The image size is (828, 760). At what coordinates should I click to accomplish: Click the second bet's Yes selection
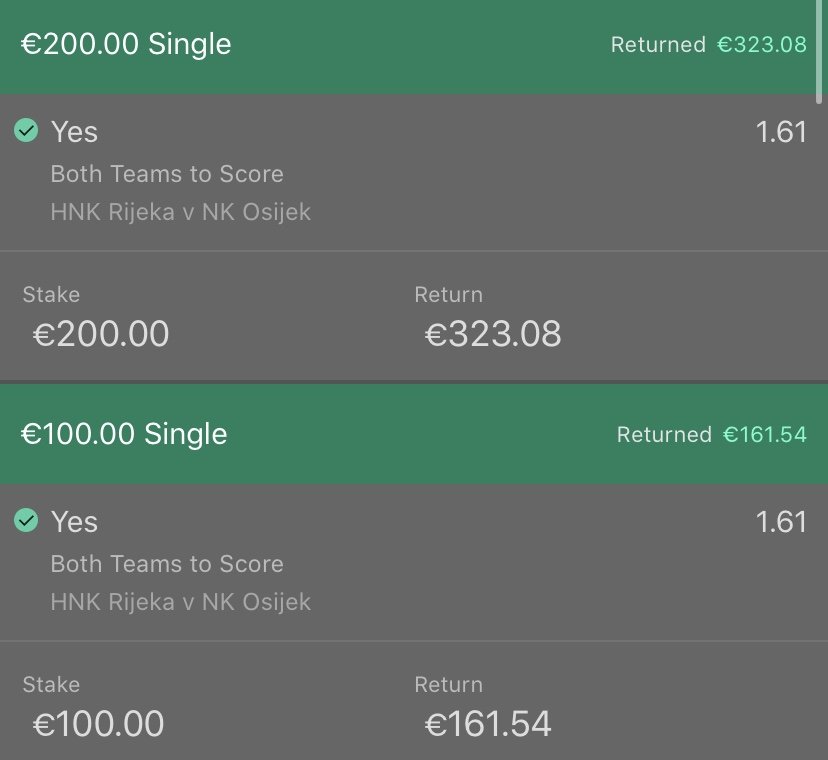[74, 522]
